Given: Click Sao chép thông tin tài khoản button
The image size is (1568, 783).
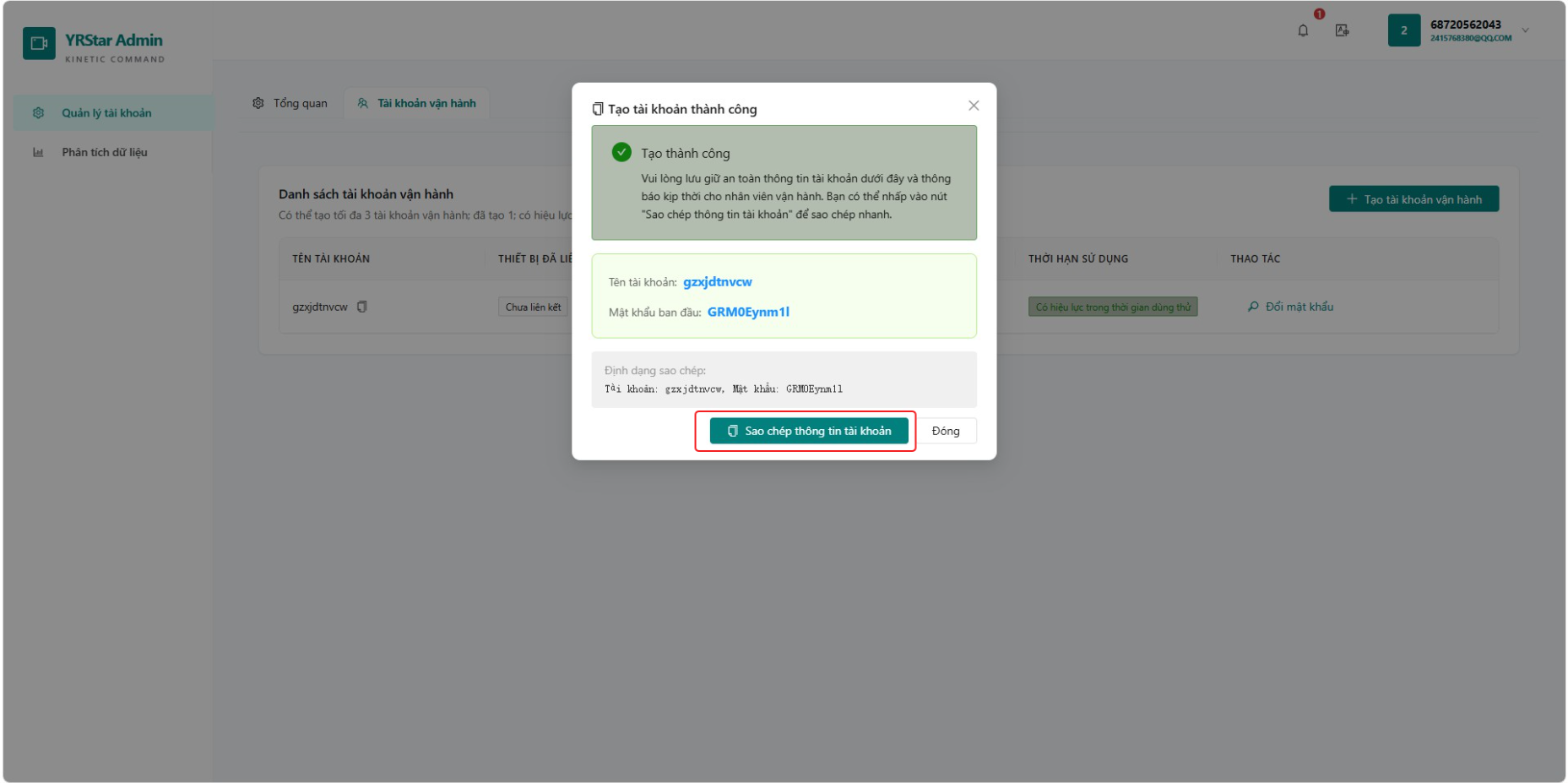Looking at the screenshot, I should tap(809, 431).
